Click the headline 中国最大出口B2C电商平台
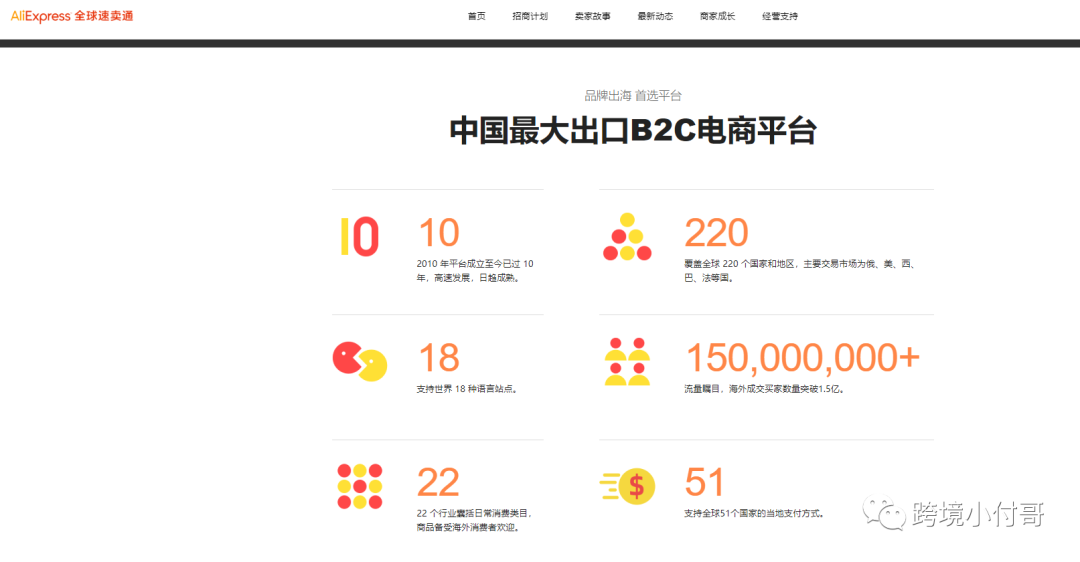1080x562 pixels. point(633,131)
